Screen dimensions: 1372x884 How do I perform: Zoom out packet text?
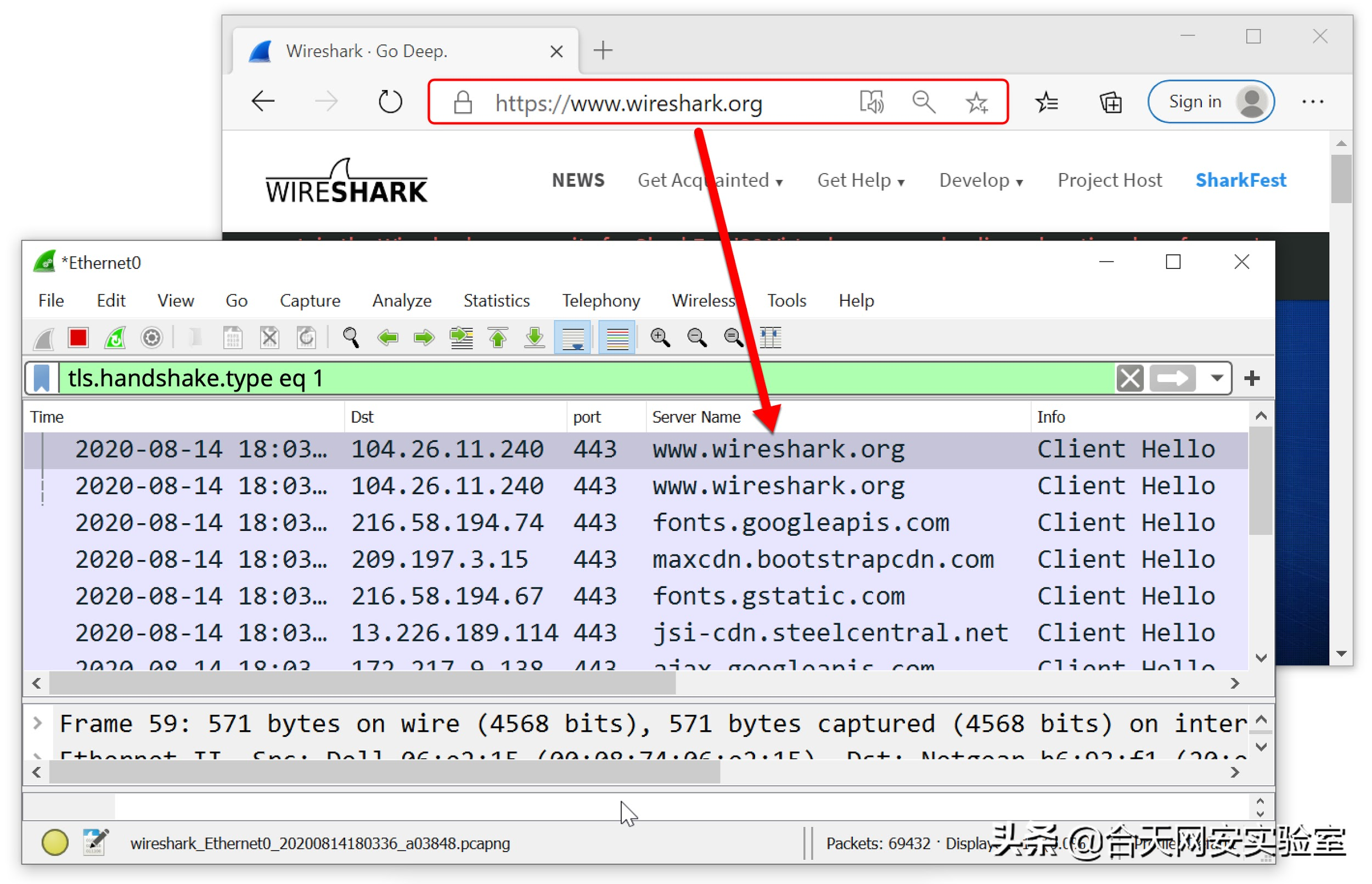tap(697, 338)
